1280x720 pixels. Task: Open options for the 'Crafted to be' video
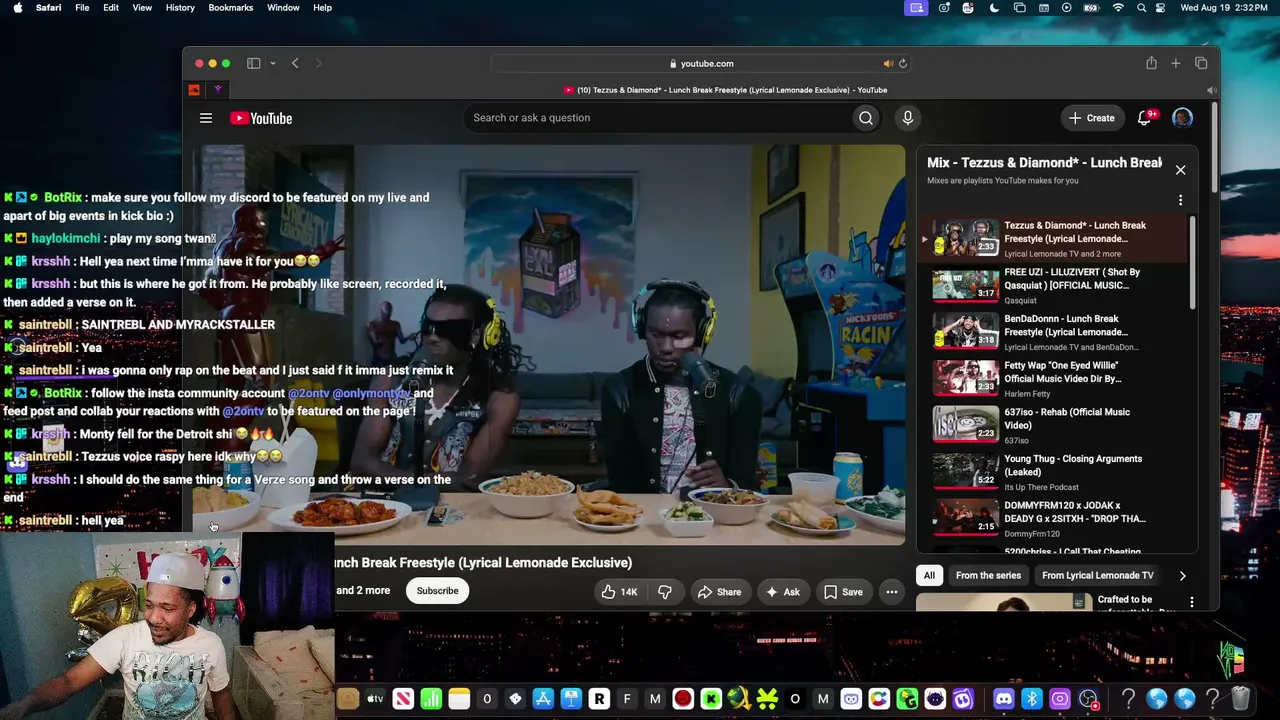(x=1191, y=602)
